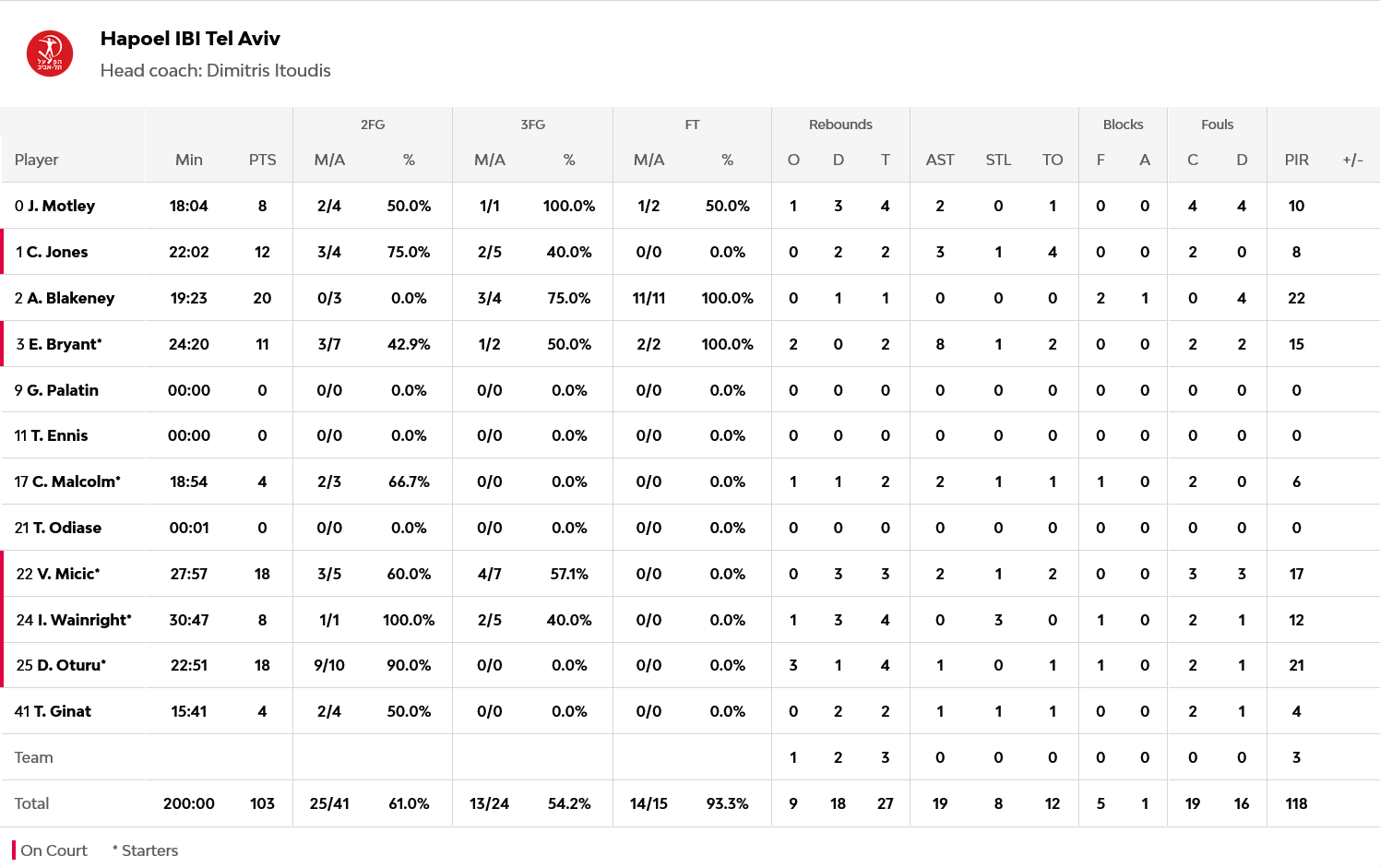This screenshot has width=1380, height=868.
Task: Sort the table by PTS column
Action: click(262, 160)
